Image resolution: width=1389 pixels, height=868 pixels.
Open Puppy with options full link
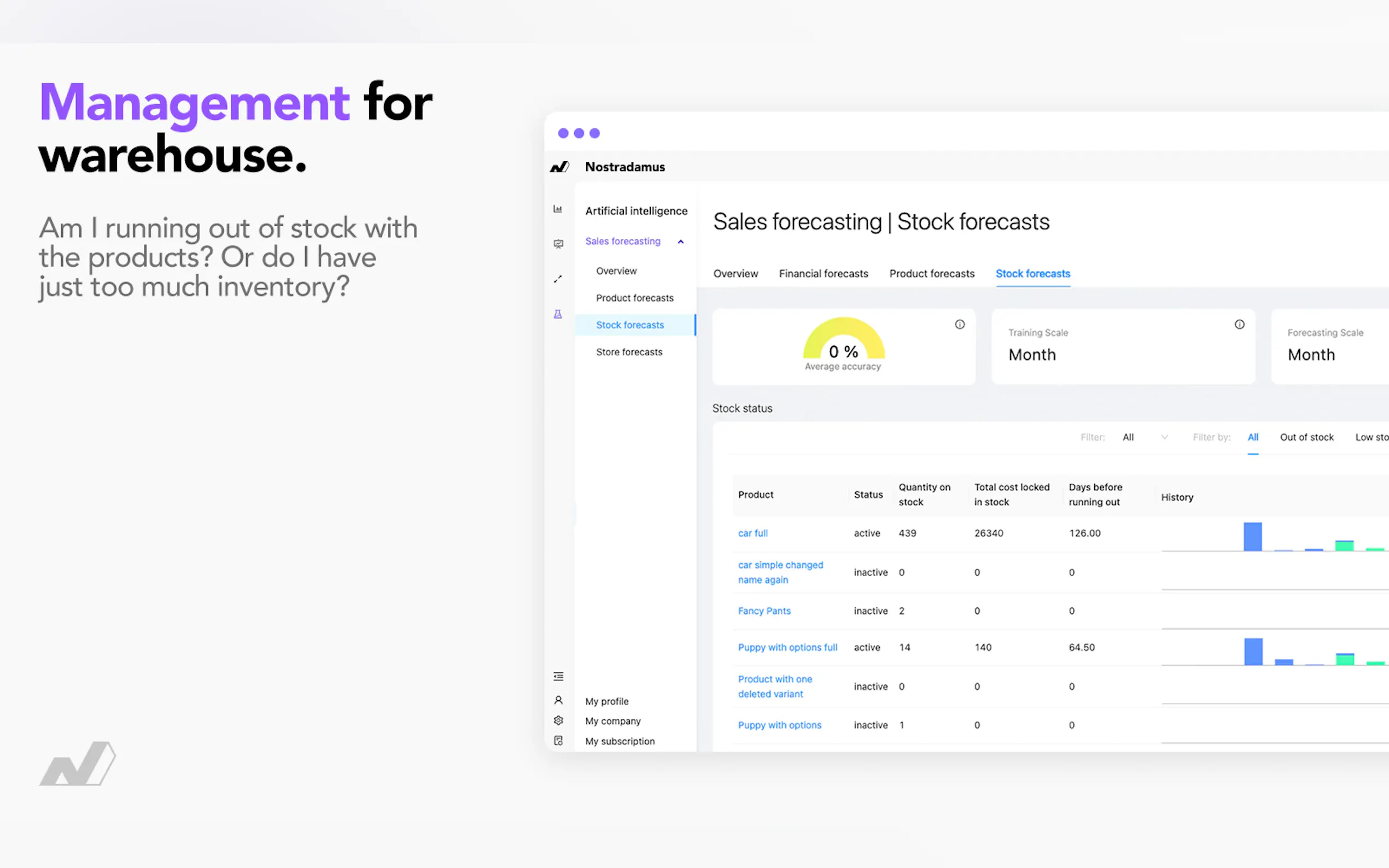(787, 648)
